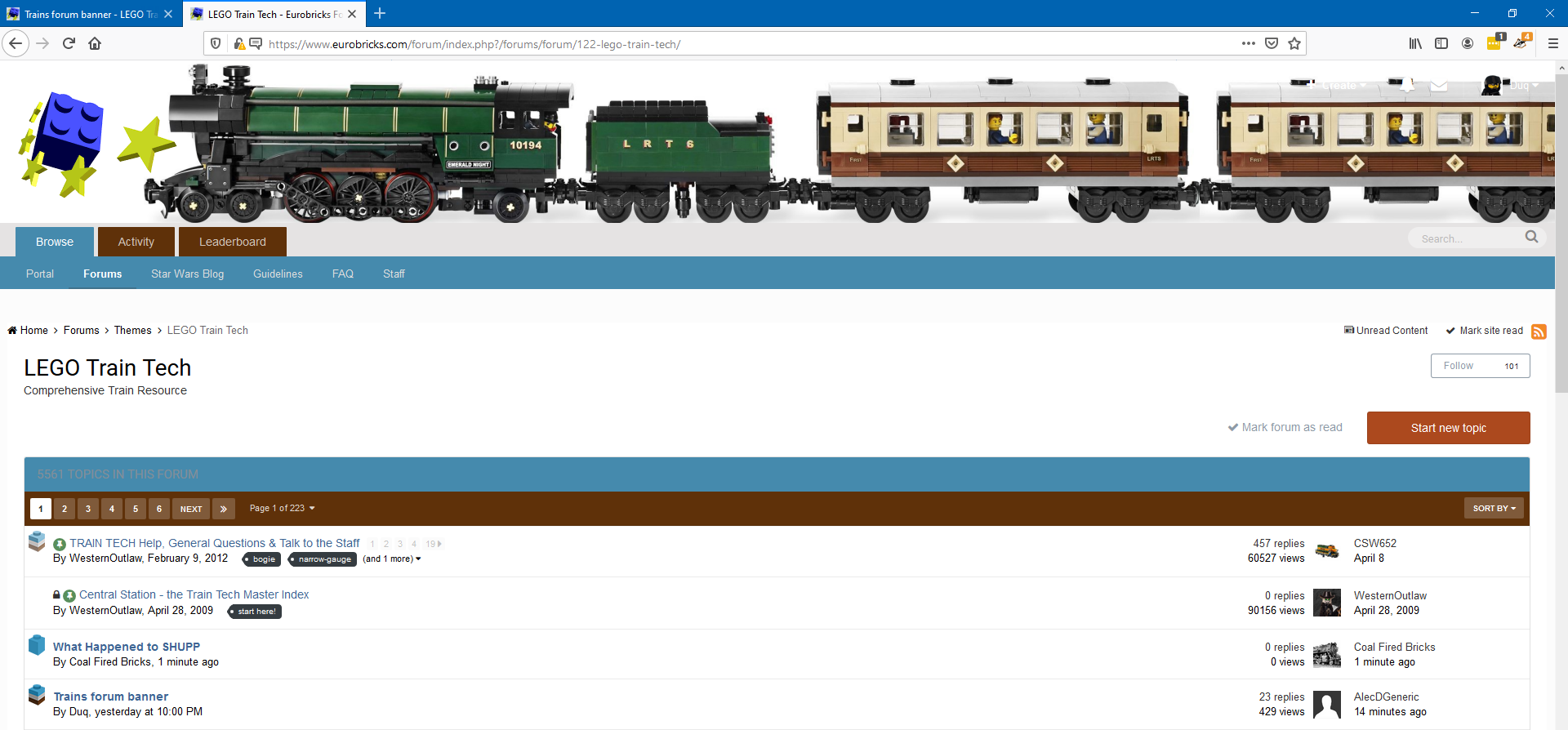1568x730 pixels.
Task: Open the Firefox Library icon
Action: tap(1415, 43)
